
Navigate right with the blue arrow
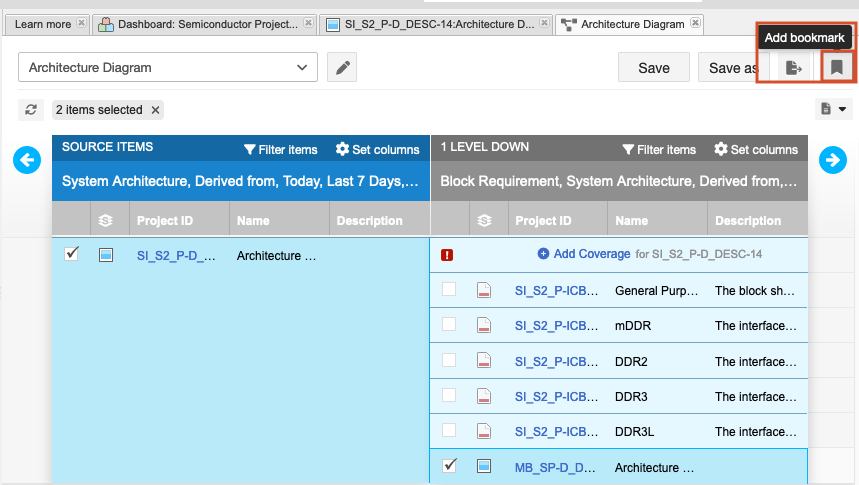tap(833, 159)
